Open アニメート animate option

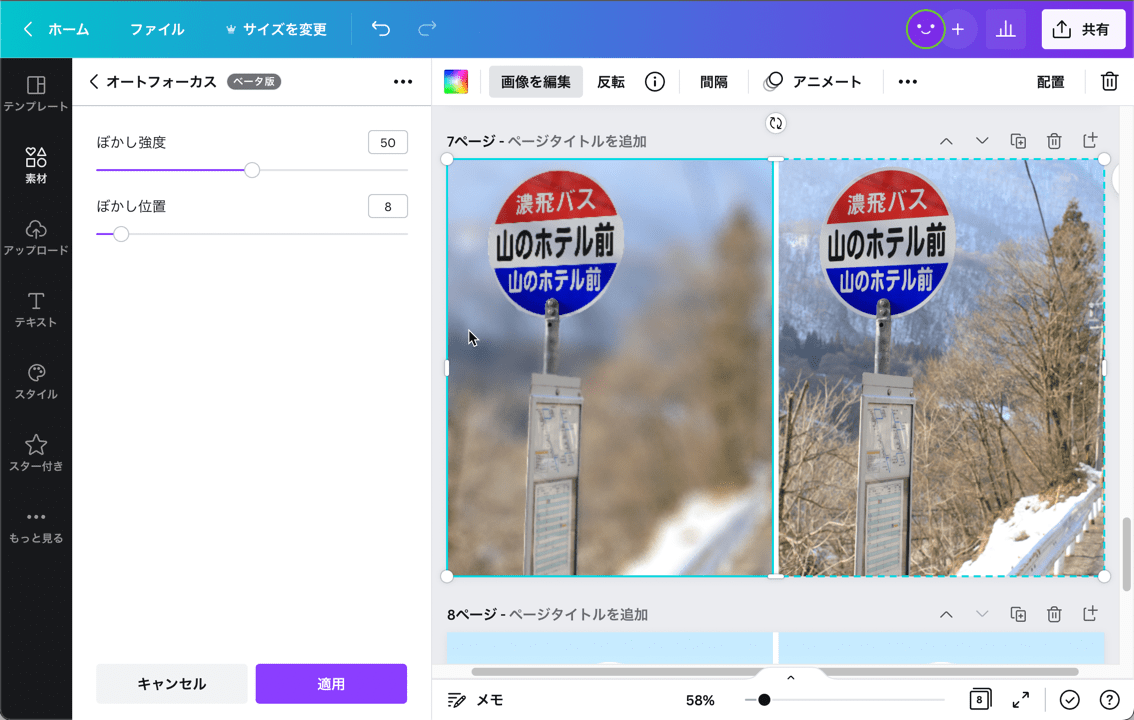[x=813, y=82]
